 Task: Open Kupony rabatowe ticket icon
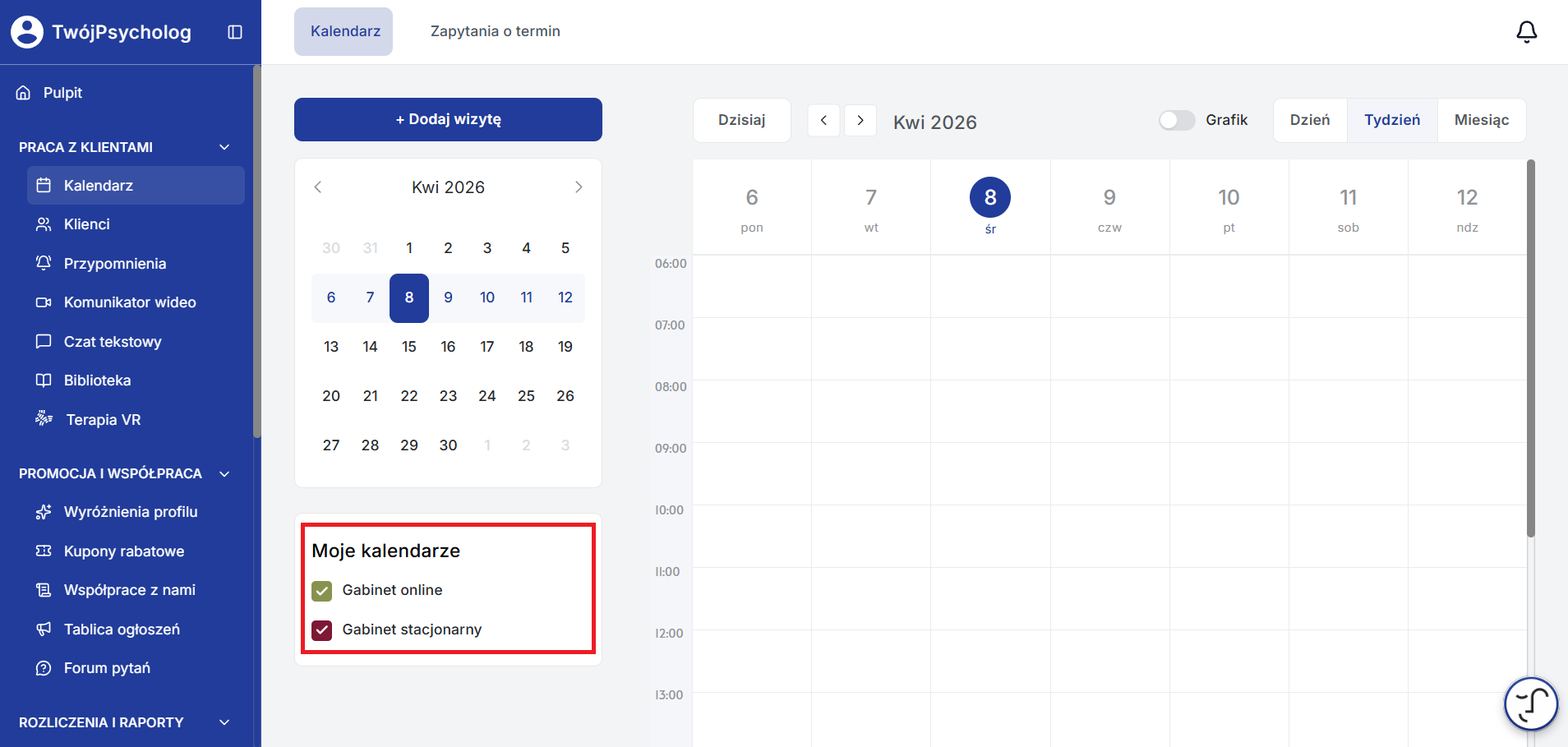44,551
